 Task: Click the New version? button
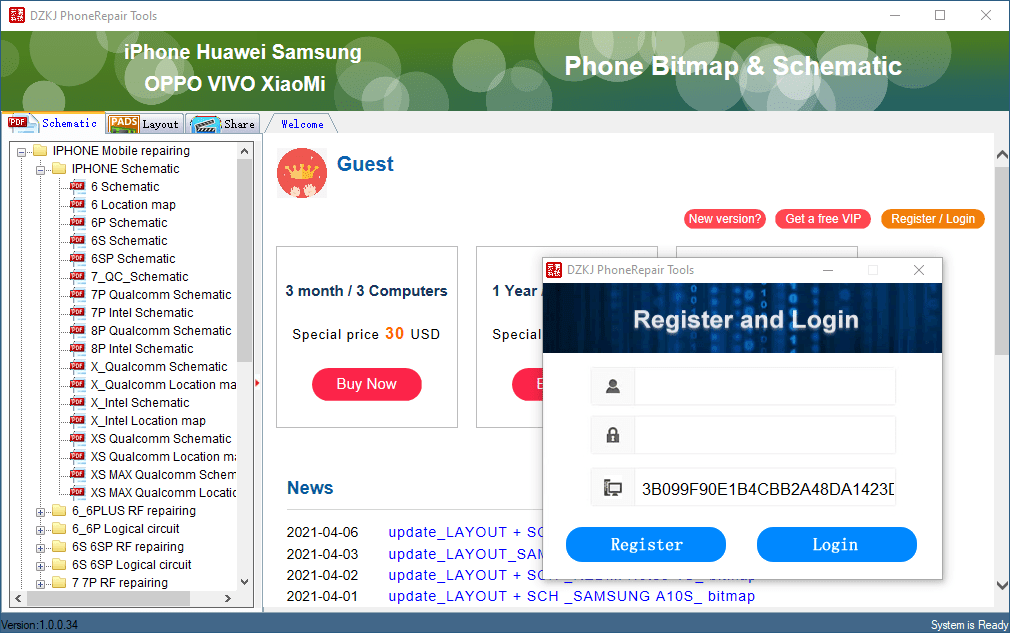725,219
